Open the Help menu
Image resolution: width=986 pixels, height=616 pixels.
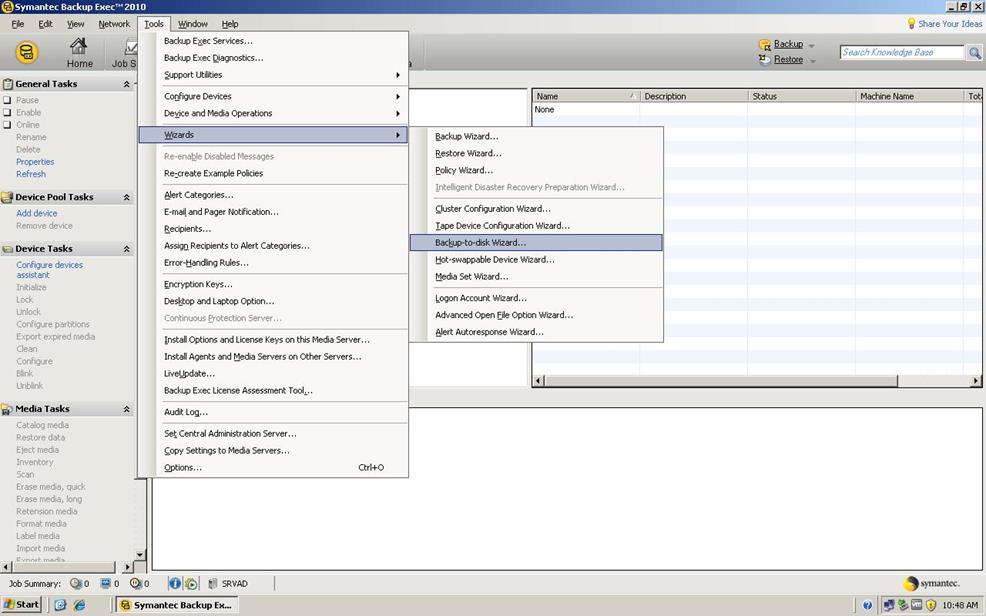(230, 24)
